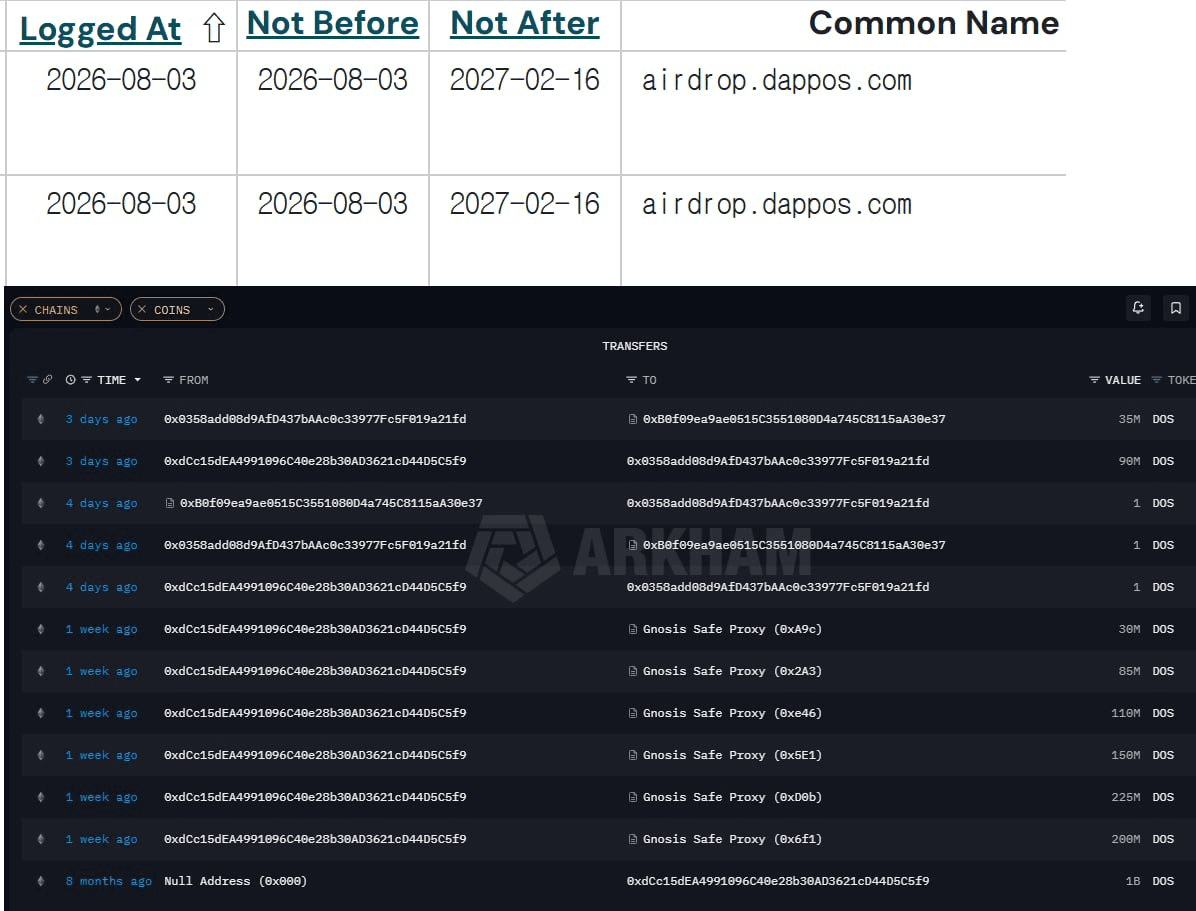Image resolution: width=1196 pixels, height=911 pixels.
Task: Open '8 months ago' transaction link
Action: (108, 880)
